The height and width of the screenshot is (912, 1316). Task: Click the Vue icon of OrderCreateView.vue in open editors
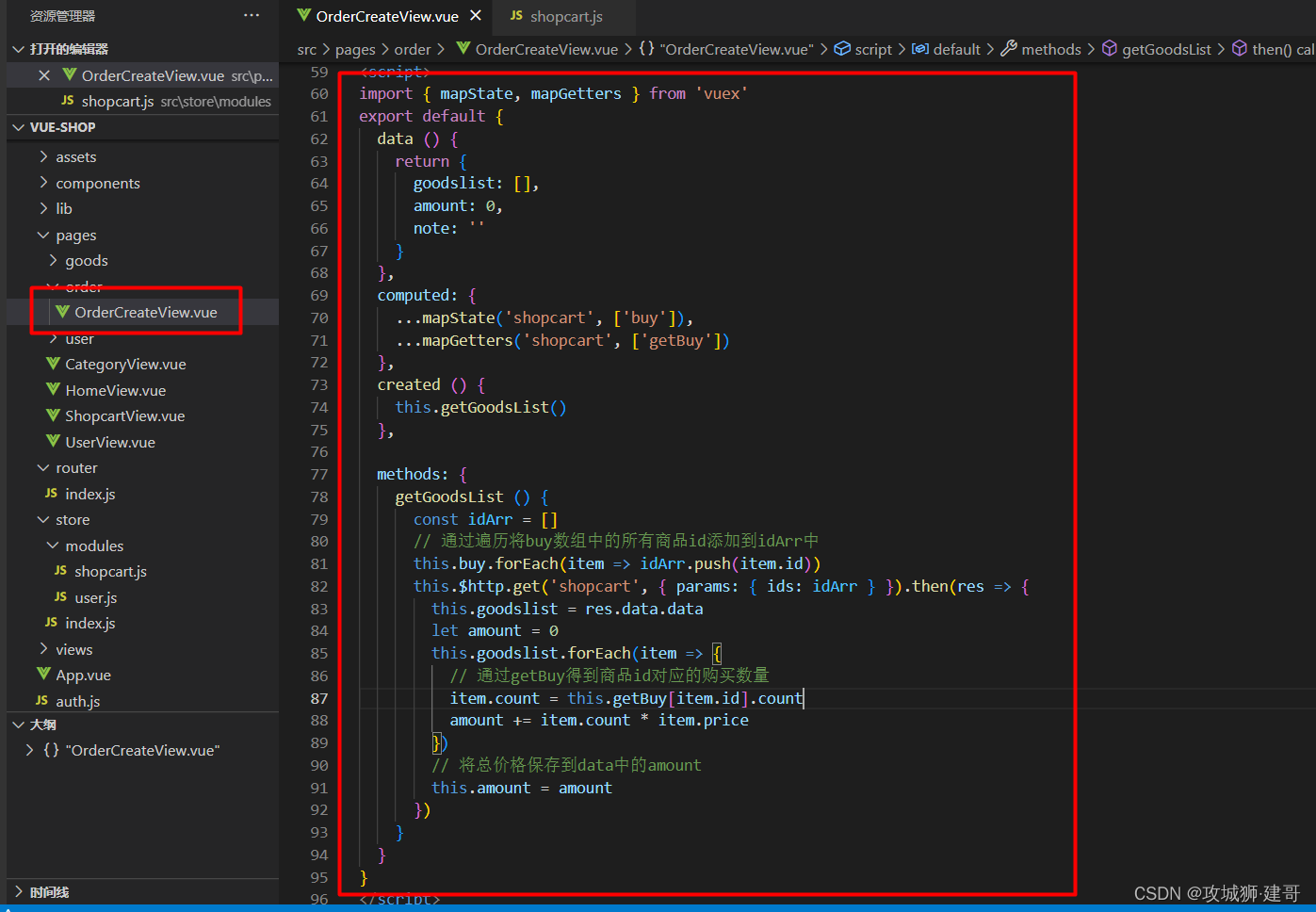pyautogui.click(x=70, y=75)
